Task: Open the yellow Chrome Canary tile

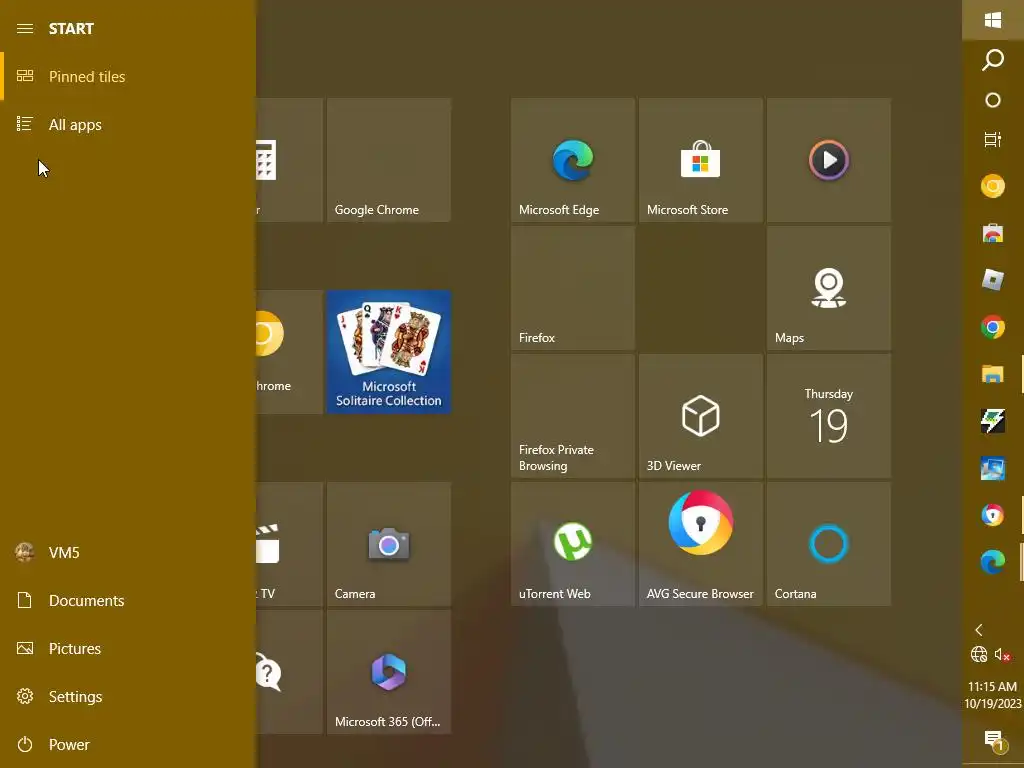Action: (x=289, y=352)
